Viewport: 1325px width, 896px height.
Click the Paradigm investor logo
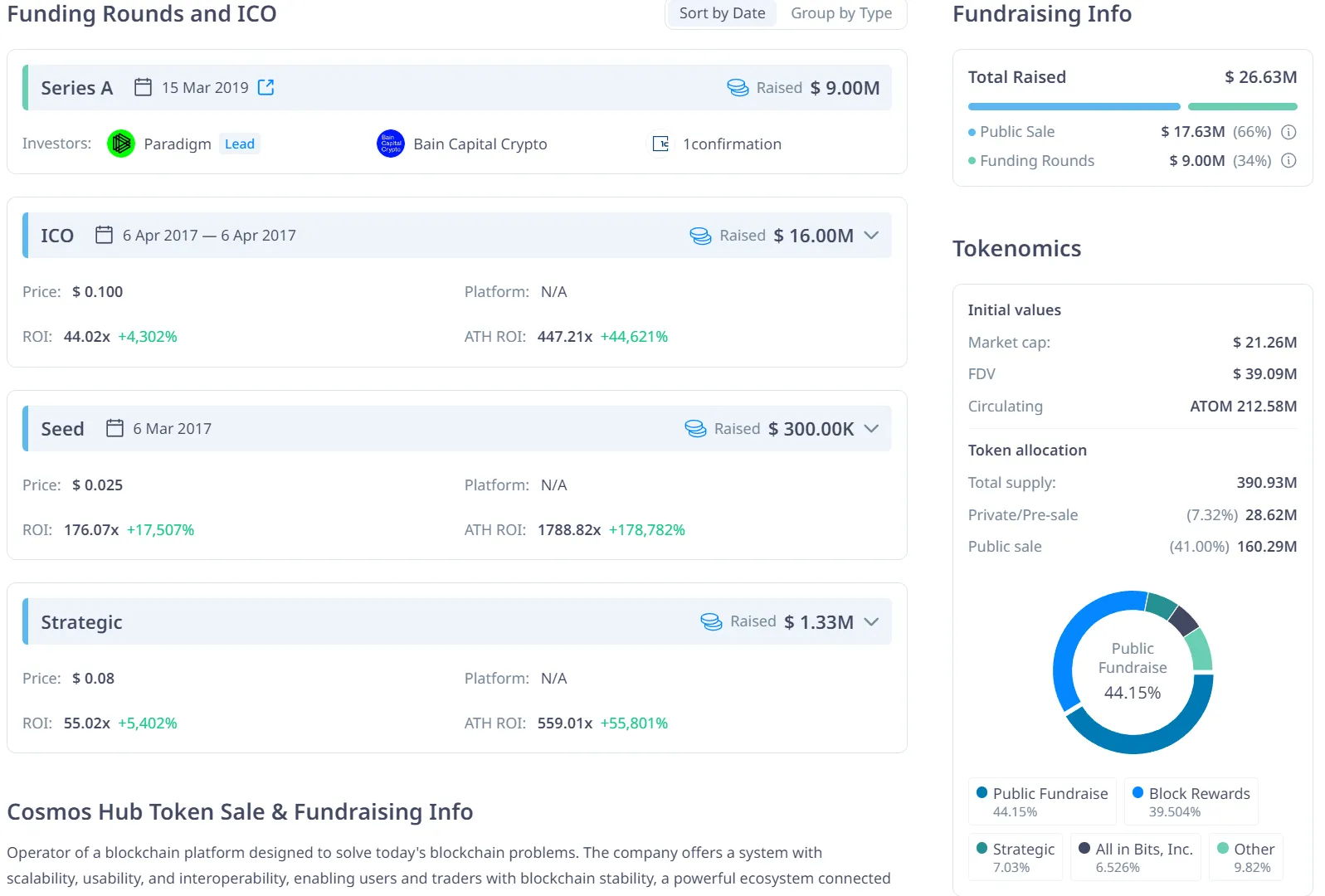pos(121,144)
